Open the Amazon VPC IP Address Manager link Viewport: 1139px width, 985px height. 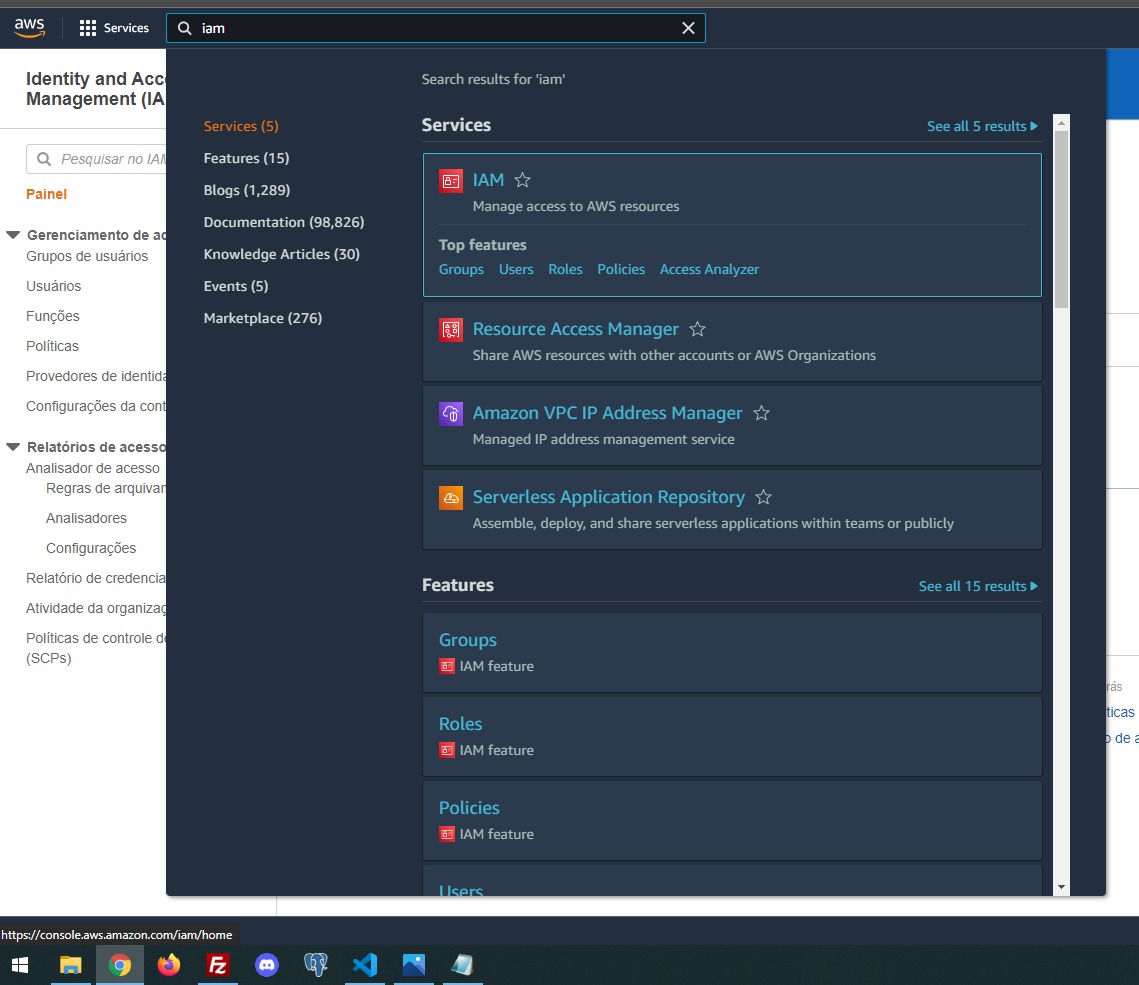pyautogui.click(x=607, y=413)
